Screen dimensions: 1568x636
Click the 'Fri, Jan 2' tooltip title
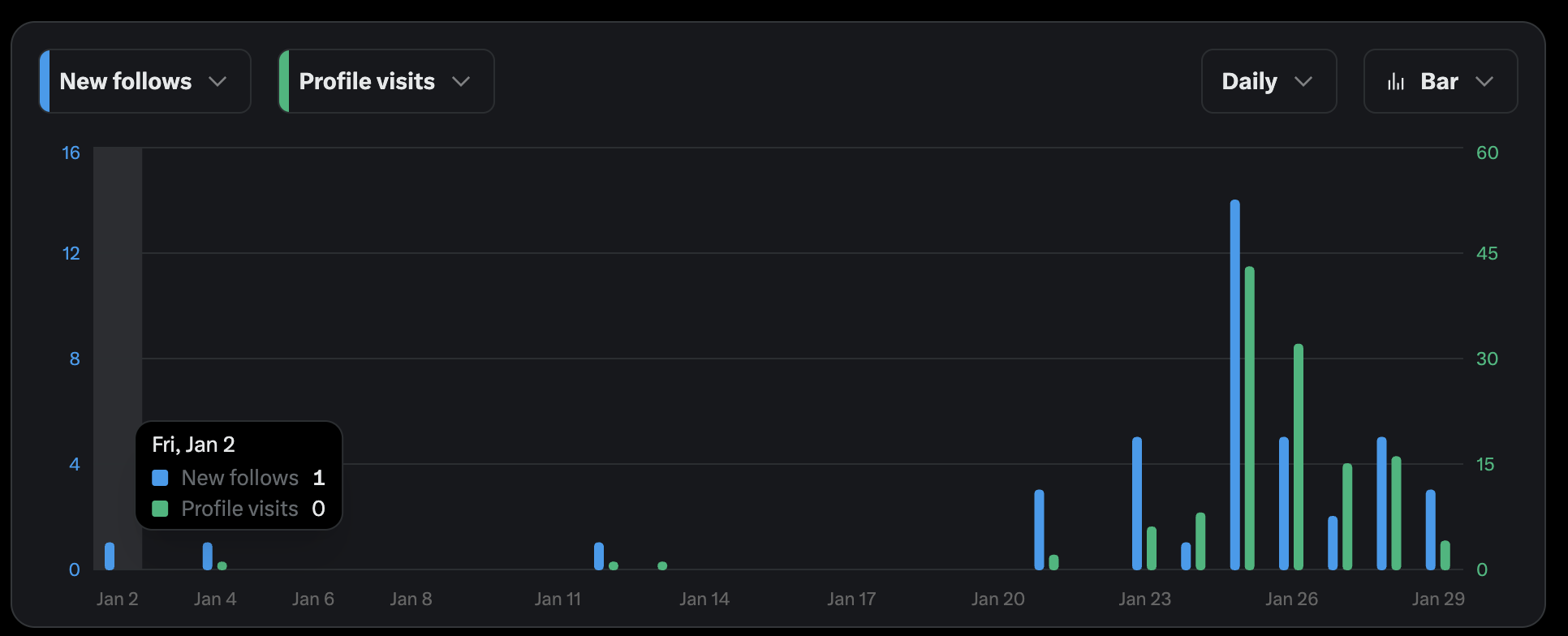[x=193, y=445]
